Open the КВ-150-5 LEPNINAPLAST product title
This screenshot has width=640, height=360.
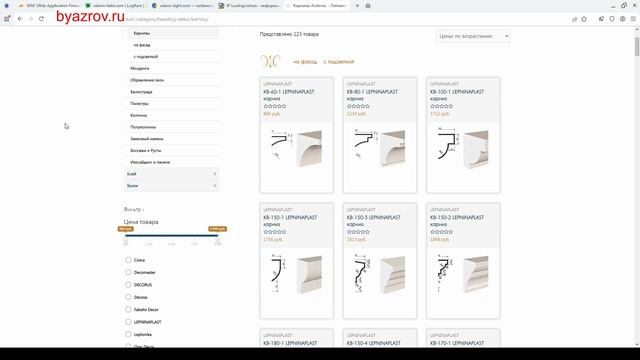pyautogui.click(x=374, y=221)
